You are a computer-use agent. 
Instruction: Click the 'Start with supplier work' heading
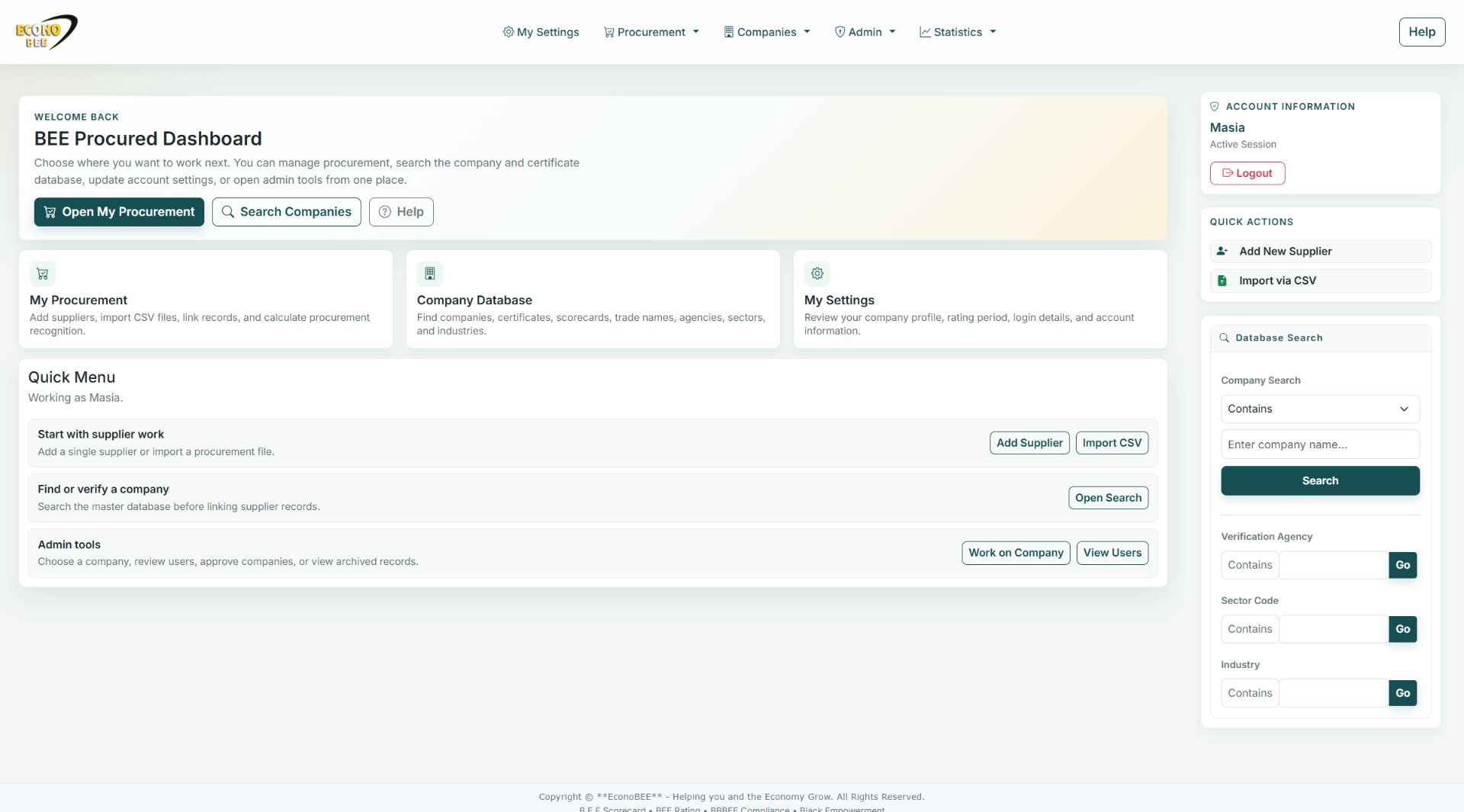point(101,435)
